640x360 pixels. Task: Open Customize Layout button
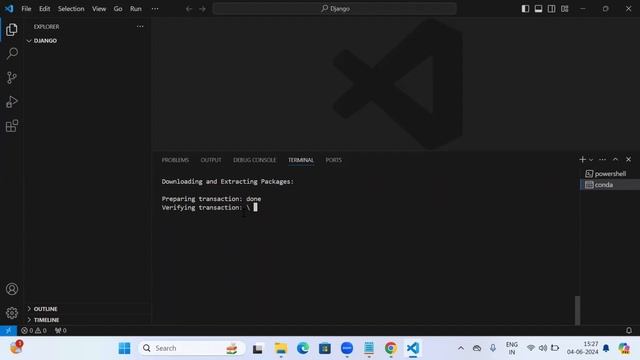point(564,9)
